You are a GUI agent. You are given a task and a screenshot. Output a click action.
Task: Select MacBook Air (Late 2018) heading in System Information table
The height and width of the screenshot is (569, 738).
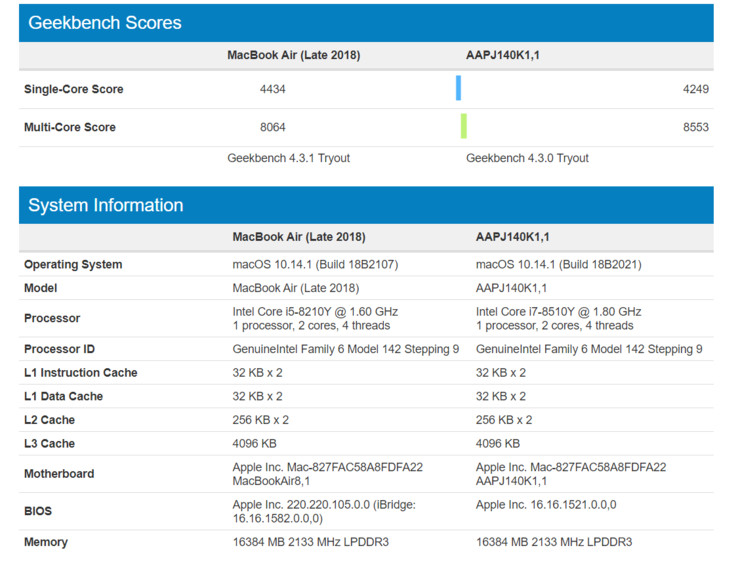pos(299,237)
